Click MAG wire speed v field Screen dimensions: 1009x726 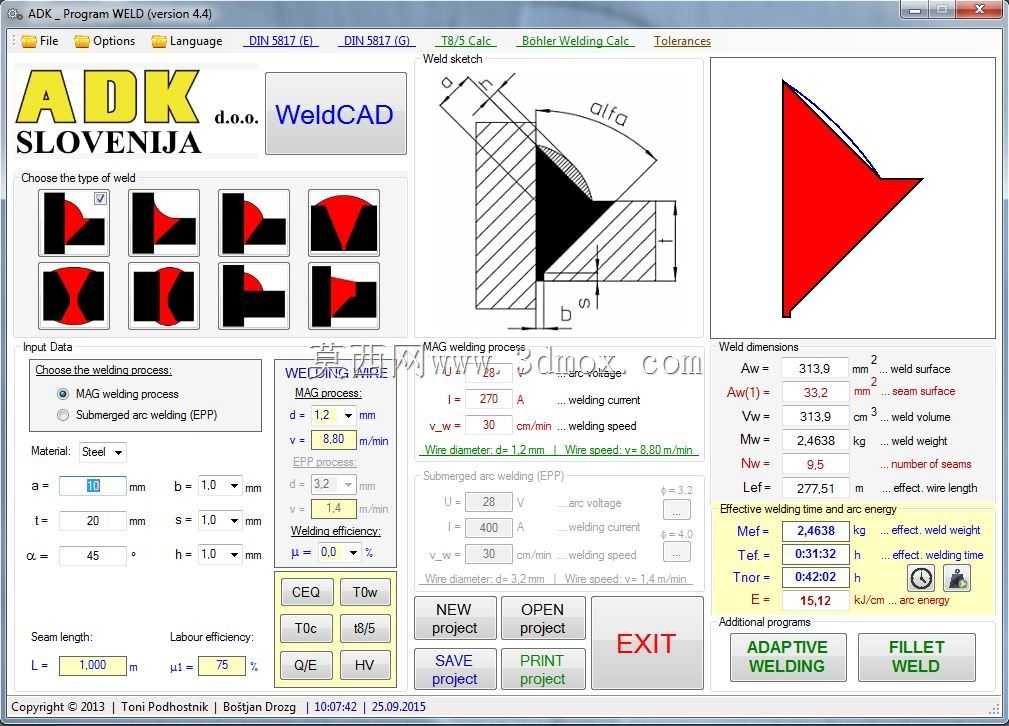[333, 440]
